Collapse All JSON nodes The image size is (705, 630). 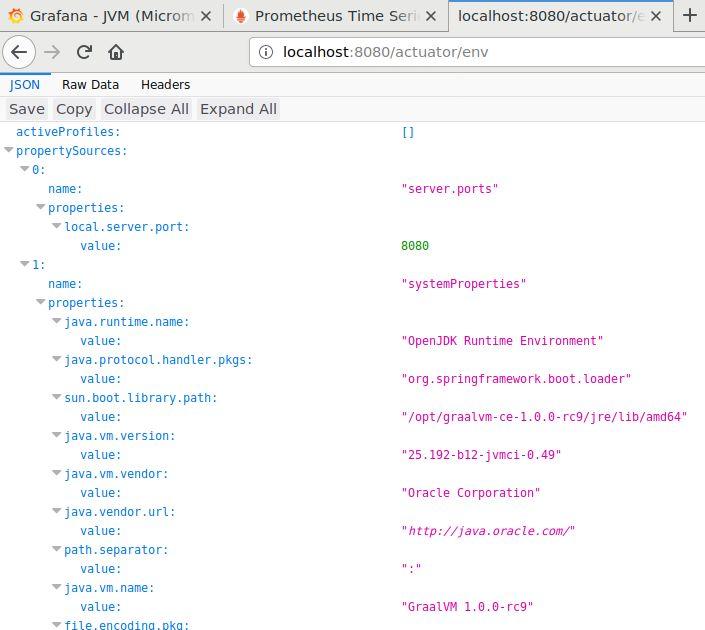coord(146,109)
